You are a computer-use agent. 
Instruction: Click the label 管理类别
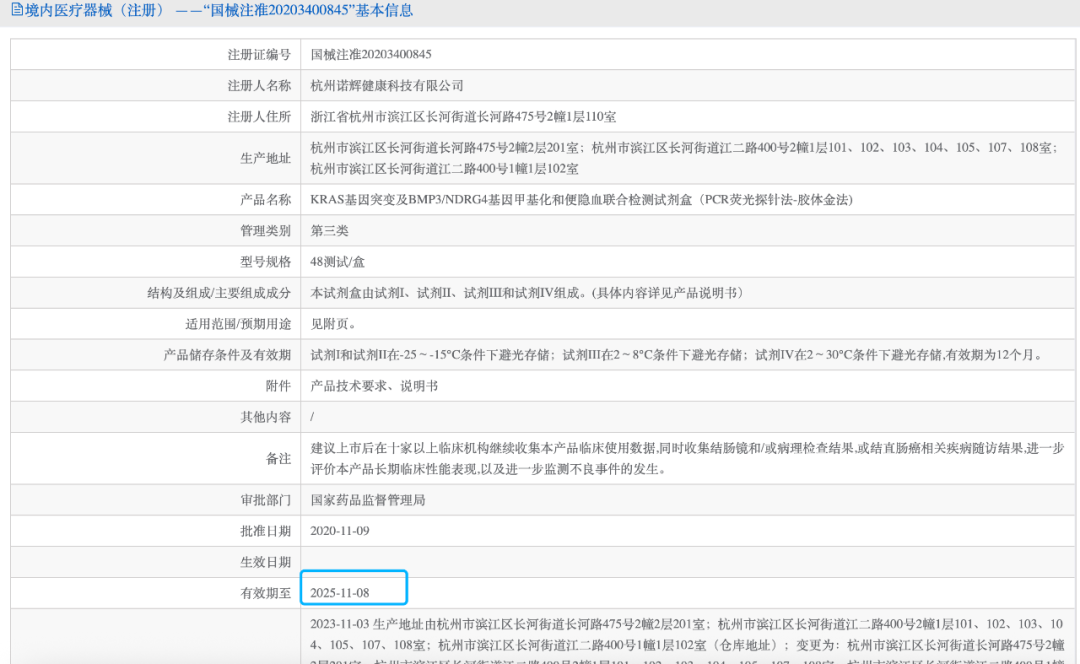(x=265, y=231)
